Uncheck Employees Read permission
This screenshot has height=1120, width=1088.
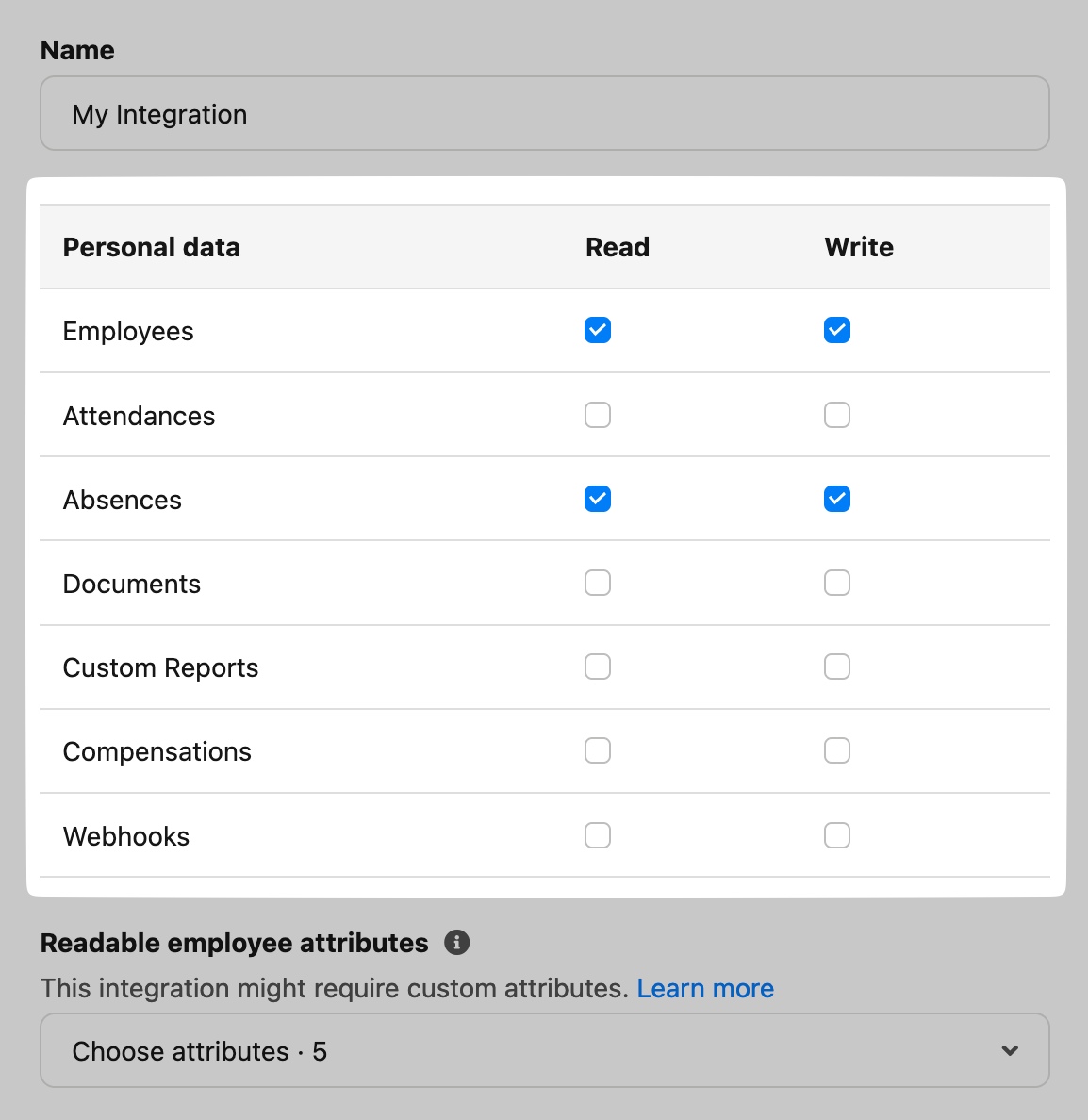coord(598,331)
